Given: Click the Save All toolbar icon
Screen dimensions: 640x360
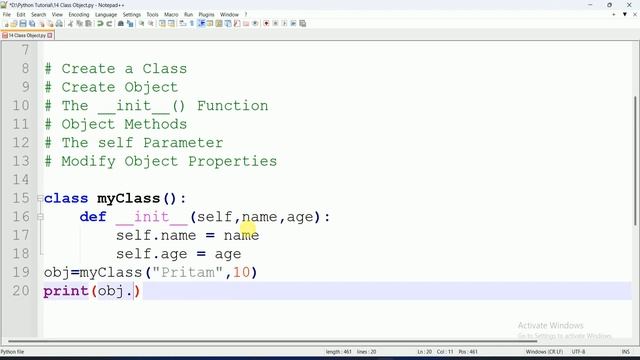Looking at the screenshot, I should tap(32, 24).
